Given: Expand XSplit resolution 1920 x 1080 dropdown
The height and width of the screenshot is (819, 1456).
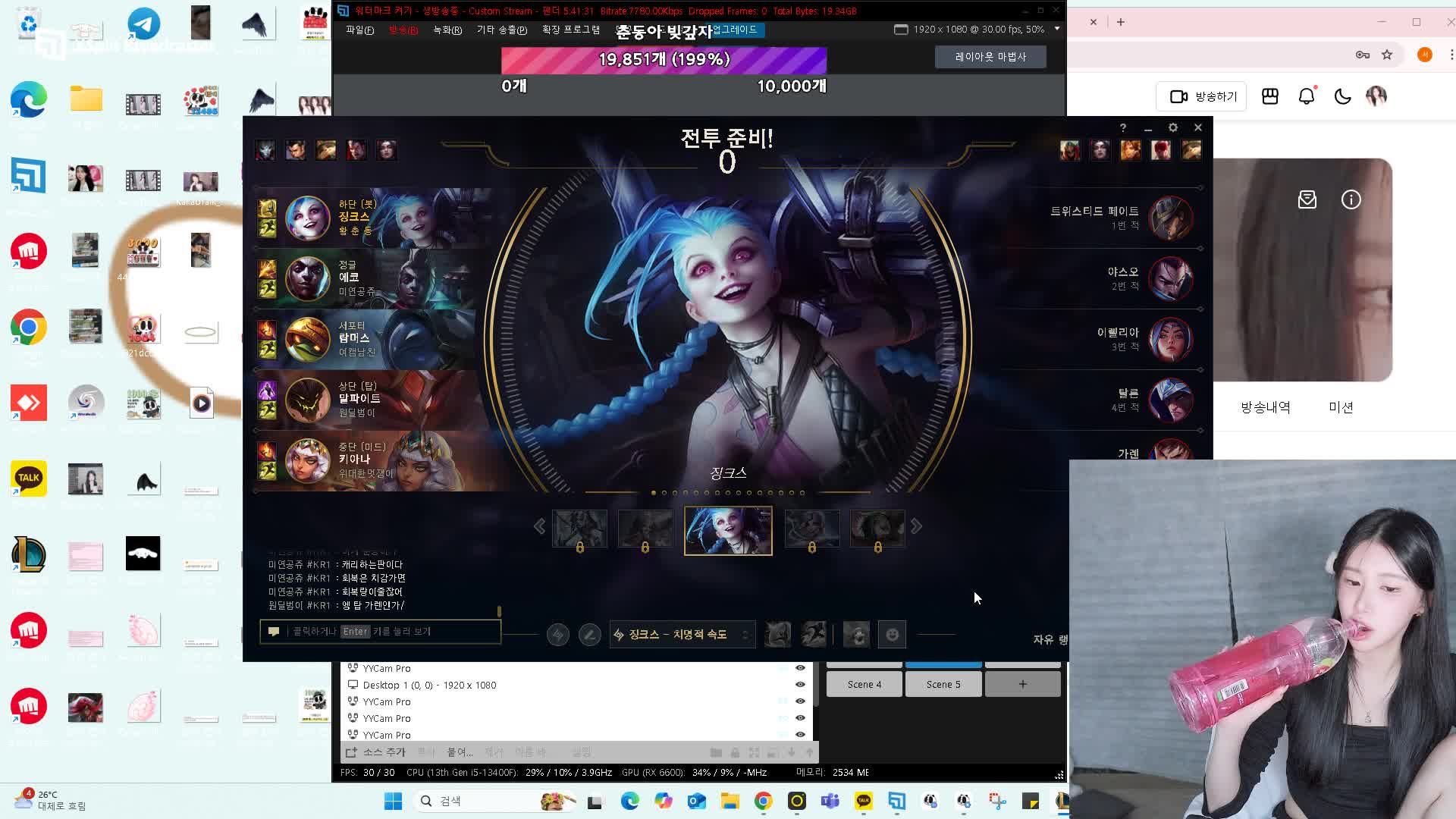Looking at the screenshot, I should tap(1057, 29).
